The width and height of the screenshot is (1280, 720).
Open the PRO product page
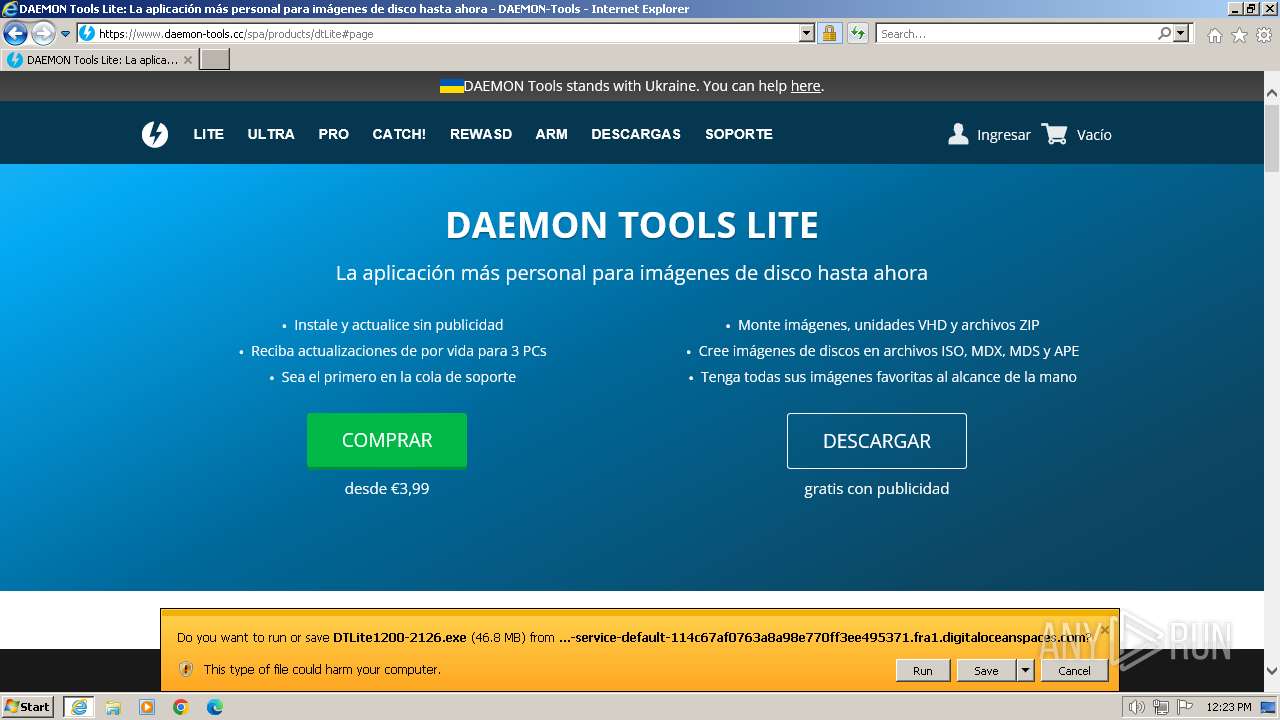[333, 134]
